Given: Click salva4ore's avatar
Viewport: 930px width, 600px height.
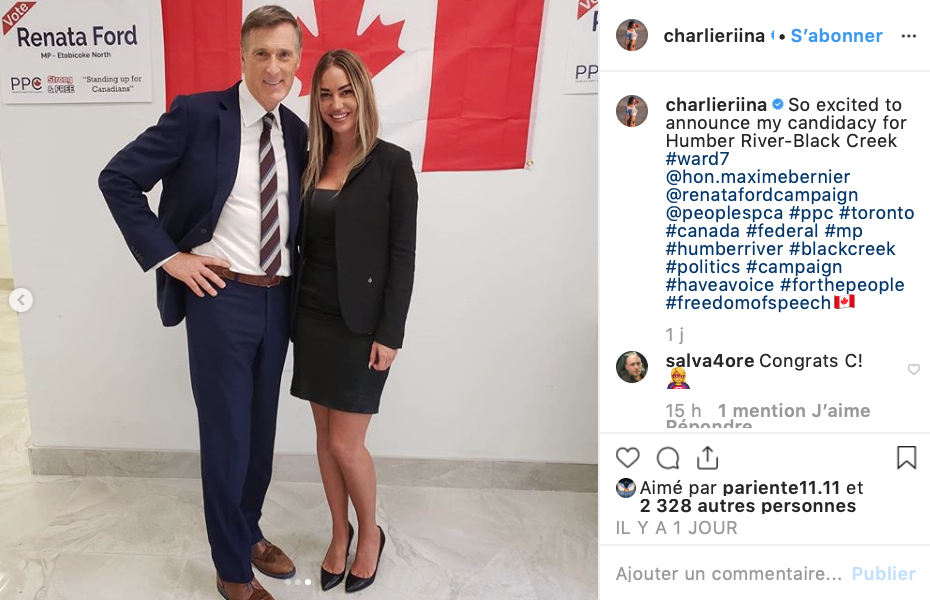Looking at the screenshot, I should [632, 367].
